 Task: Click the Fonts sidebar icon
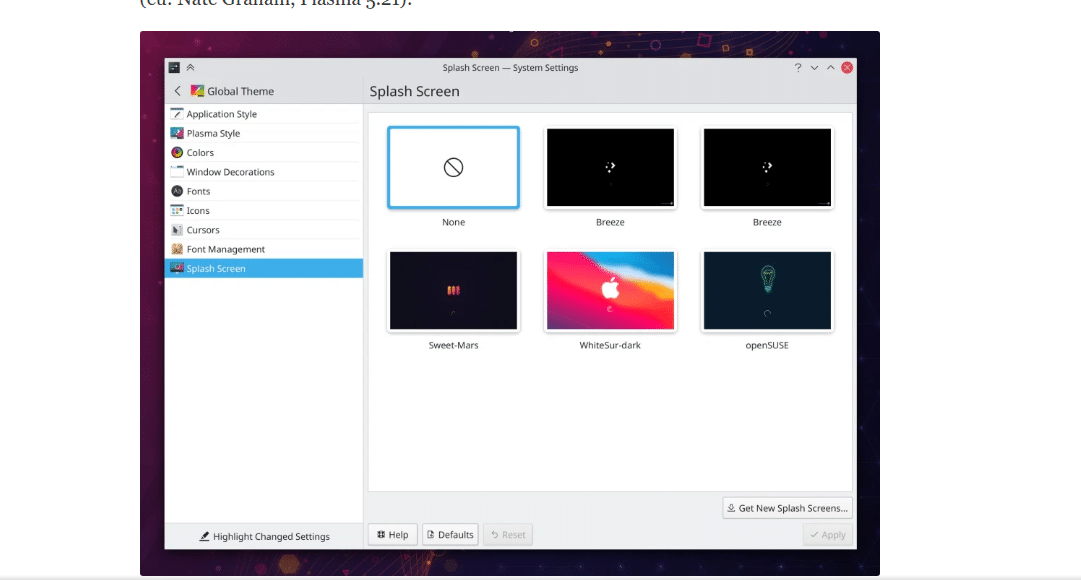(177, 191)
